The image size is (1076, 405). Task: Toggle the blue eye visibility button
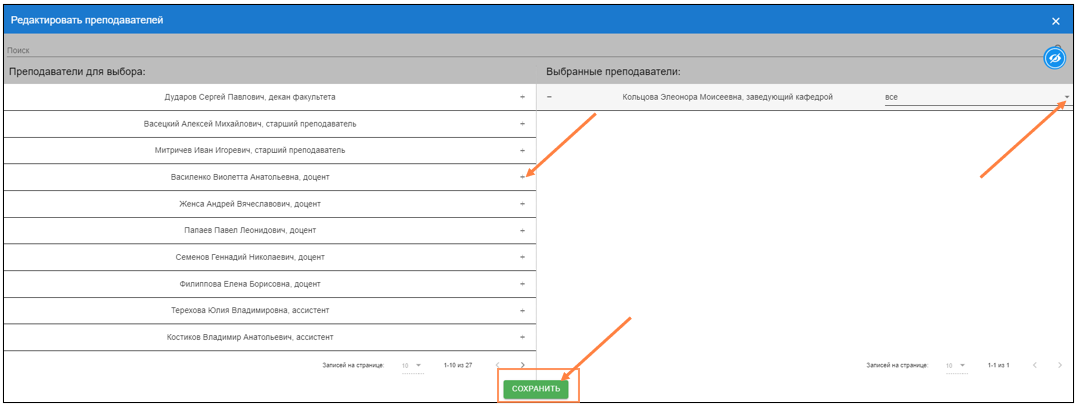[1054, 59]
